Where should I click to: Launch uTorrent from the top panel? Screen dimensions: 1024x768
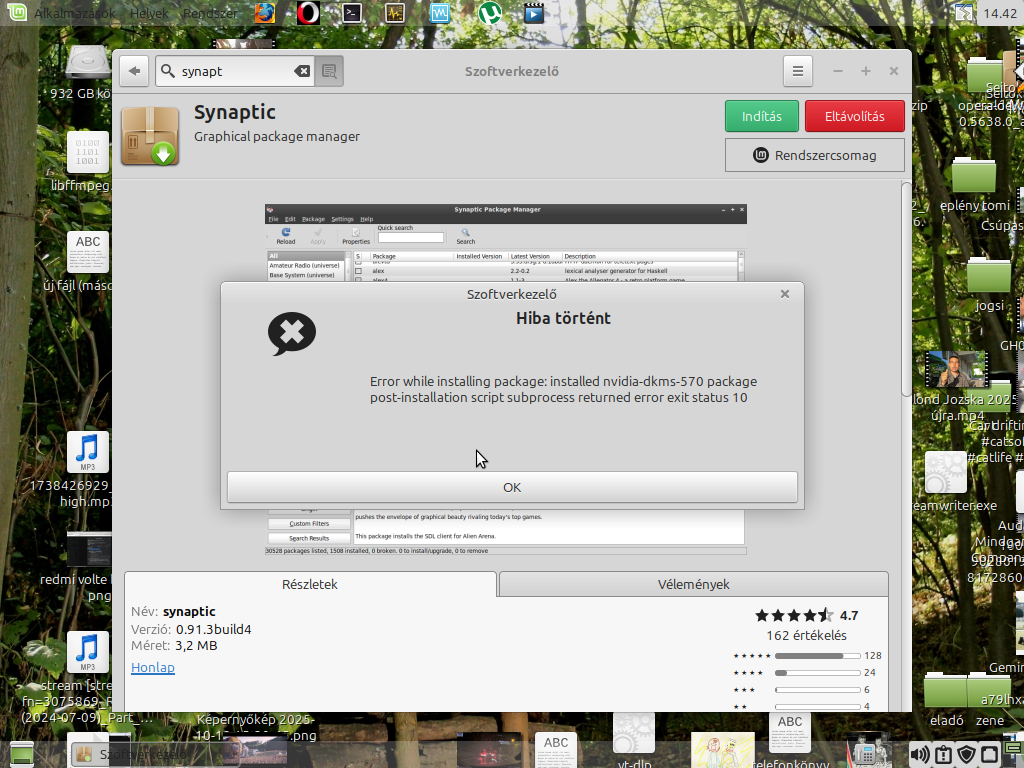point(490,13)
